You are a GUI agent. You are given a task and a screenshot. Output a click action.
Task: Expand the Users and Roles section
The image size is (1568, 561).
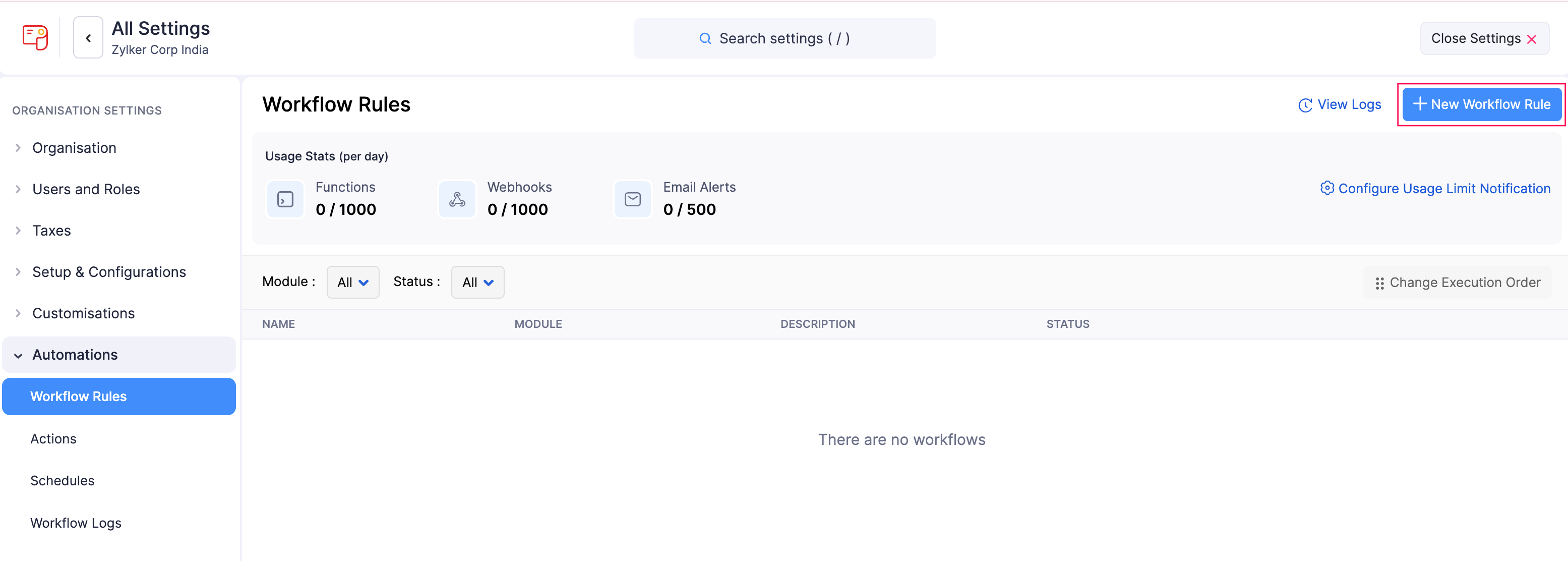coord(118,189)
